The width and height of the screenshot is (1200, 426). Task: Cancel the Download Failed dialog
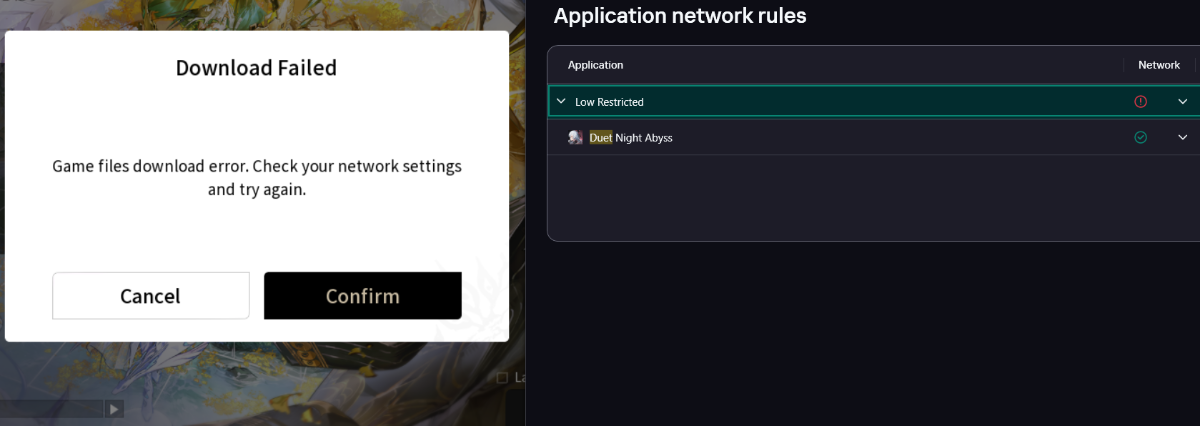(150, 296)
